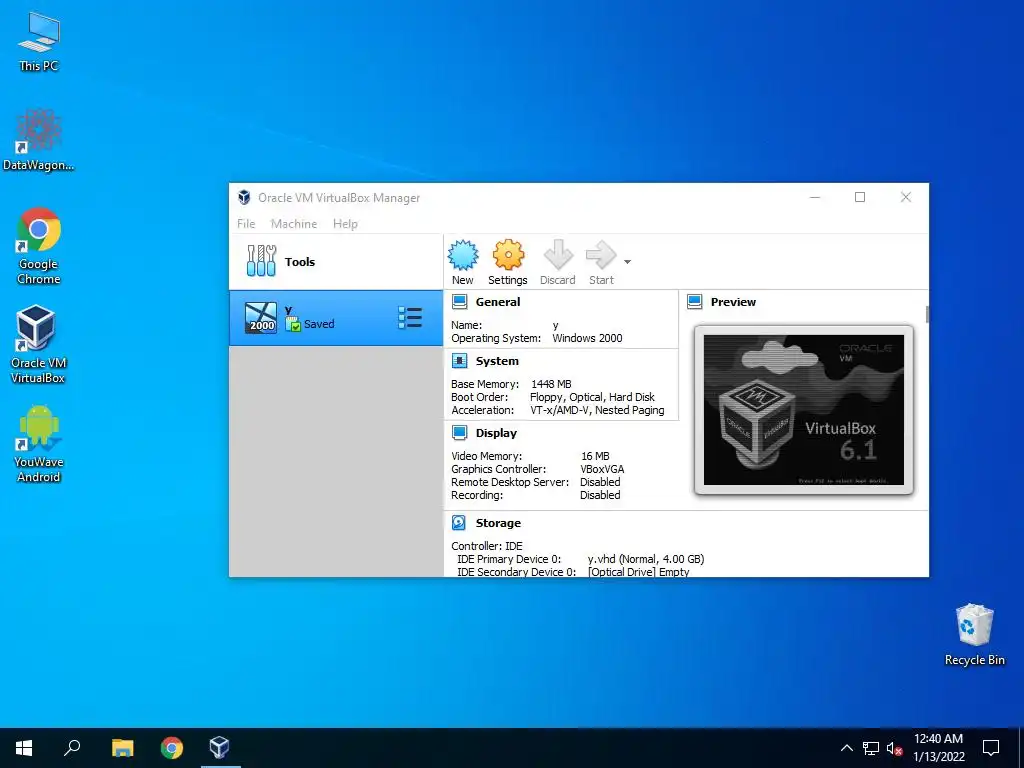This screenshot has height=768, width=1024.
Task: Maximize the VirtualBox Manager window
Action: point(859,197)
